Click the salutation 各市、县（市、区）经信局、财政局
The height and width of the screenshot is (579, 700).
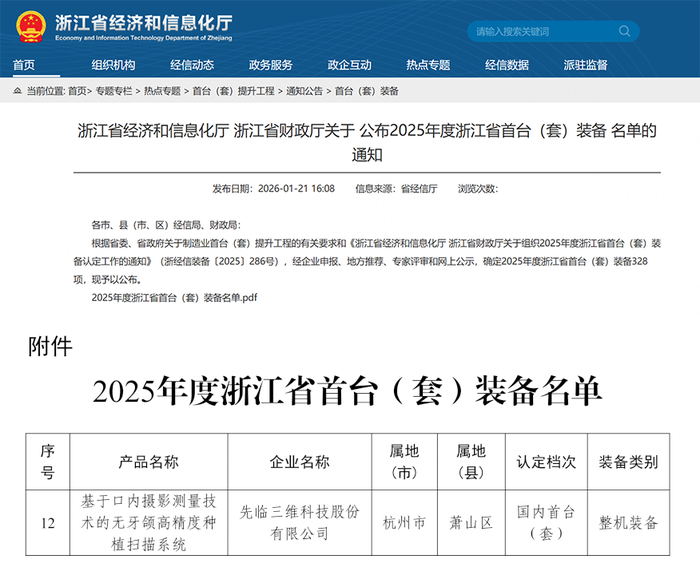166,225
